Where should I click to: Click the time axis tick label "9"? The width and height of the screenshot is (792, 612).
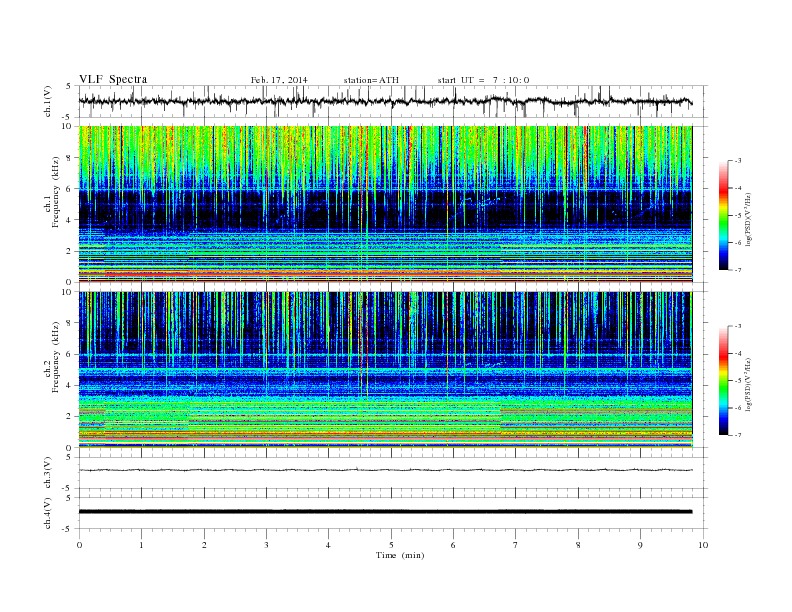(640, 545)
